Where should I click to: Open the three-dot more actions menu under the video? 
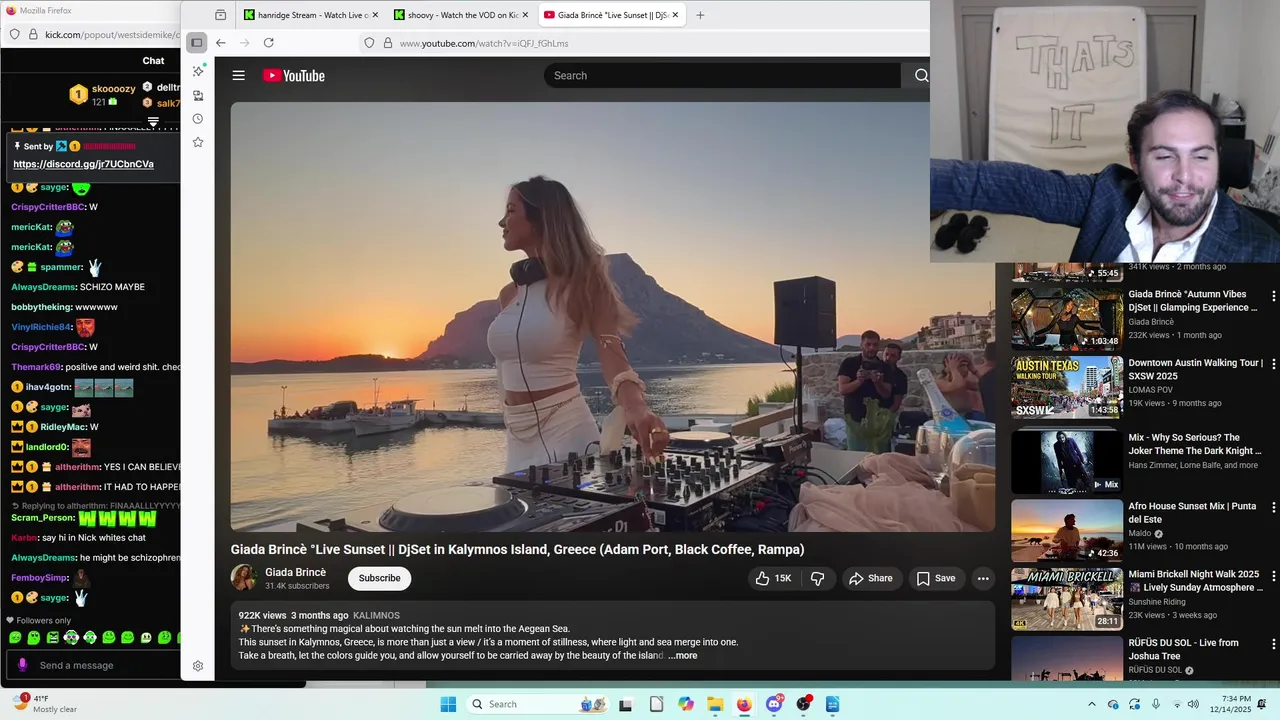(x=983, y=578)
